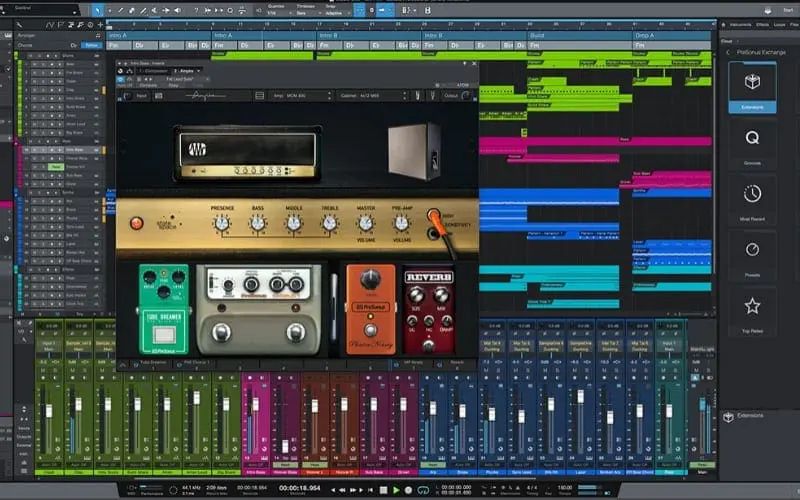Open the Snap mode Adaptive dropdown

pos(336,13)
